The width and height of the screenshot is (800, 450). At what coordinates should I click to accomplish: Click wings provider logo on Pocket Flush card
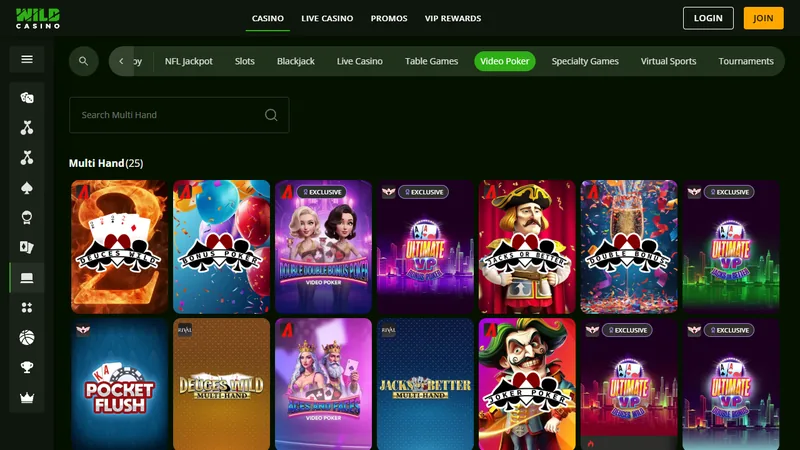pyautogui.click(x=83, y=330)
